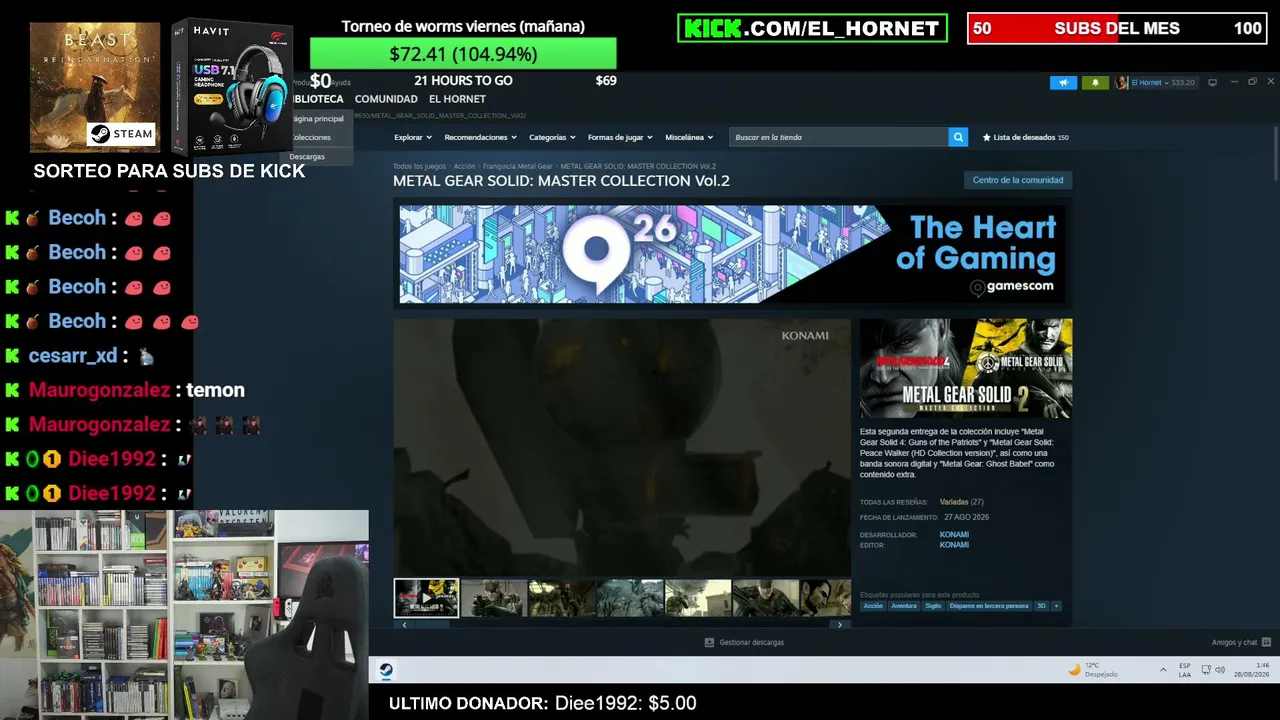Screen dimensions: 1280x720
Task: Open the Formas de jugar dropdown
Action: [620, 137]
